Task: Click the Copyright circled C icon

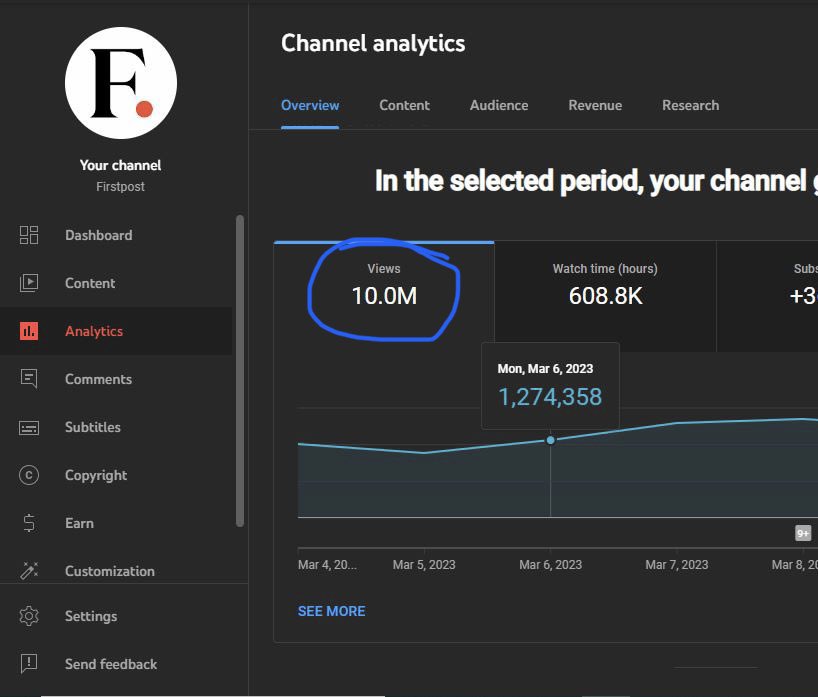Action: [29, 475]
